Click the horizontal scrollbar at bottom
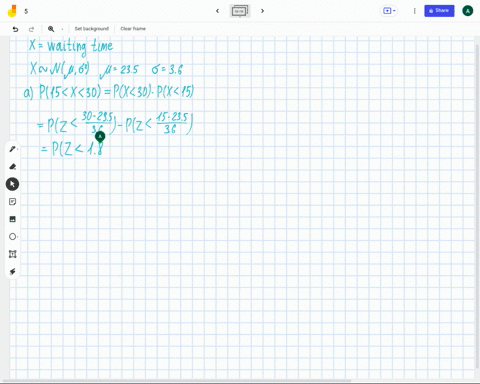 click(177, 381)
